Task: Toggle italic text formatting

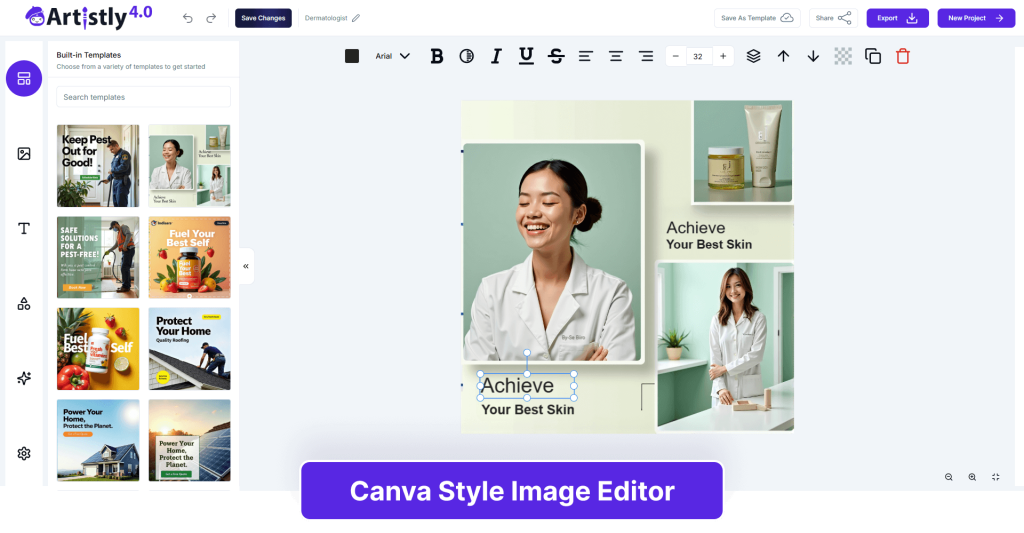Action: [x=495, y=56]
